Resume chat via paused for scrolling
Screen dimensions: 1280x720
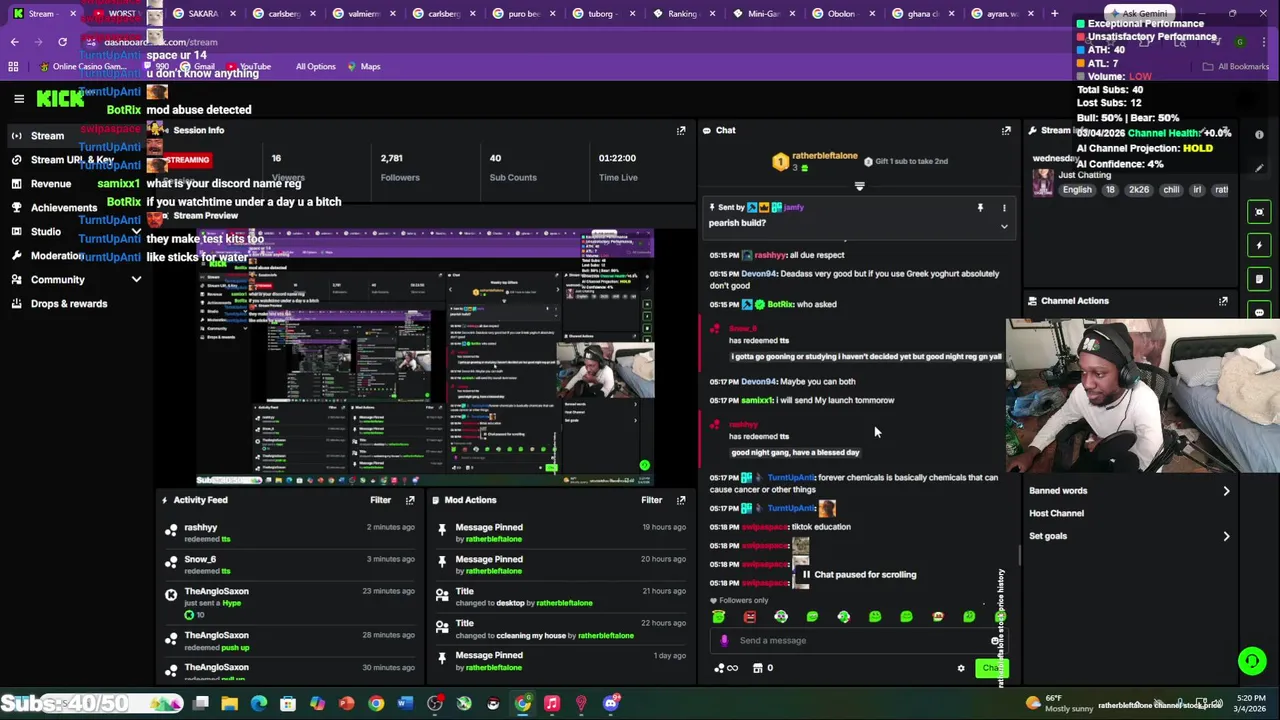coord(859,575)
